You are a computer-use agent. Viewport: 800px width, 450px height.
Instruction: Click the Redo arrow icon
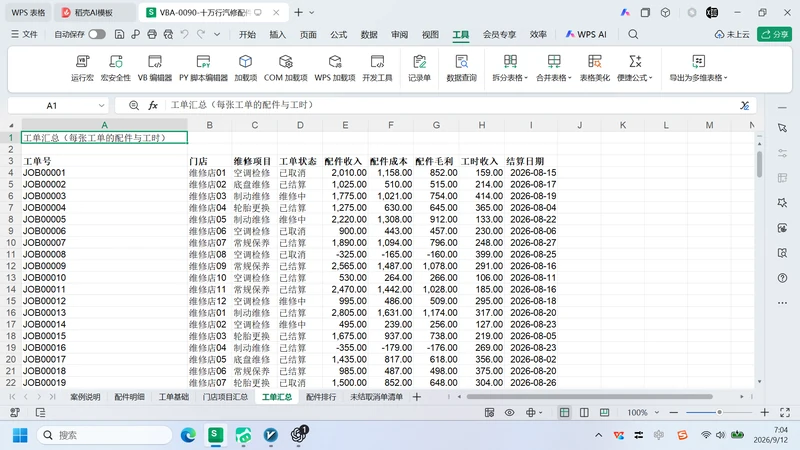point(201,34)
